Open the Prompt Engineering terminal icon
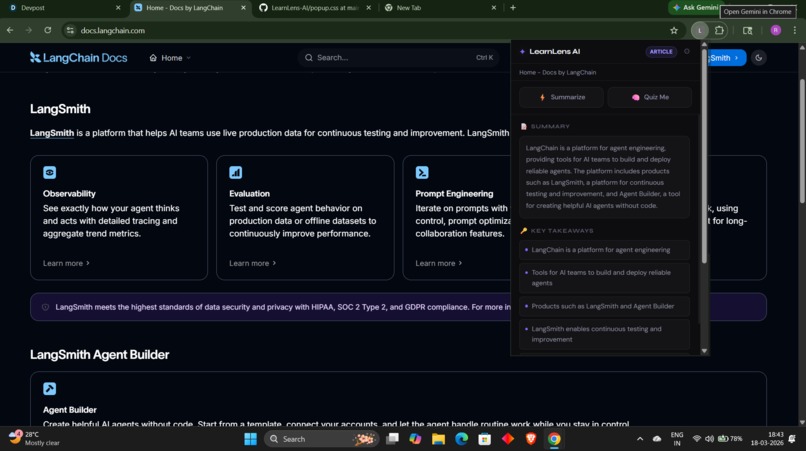This screenshot has width=806, height=451. click(x=422, y=172)
